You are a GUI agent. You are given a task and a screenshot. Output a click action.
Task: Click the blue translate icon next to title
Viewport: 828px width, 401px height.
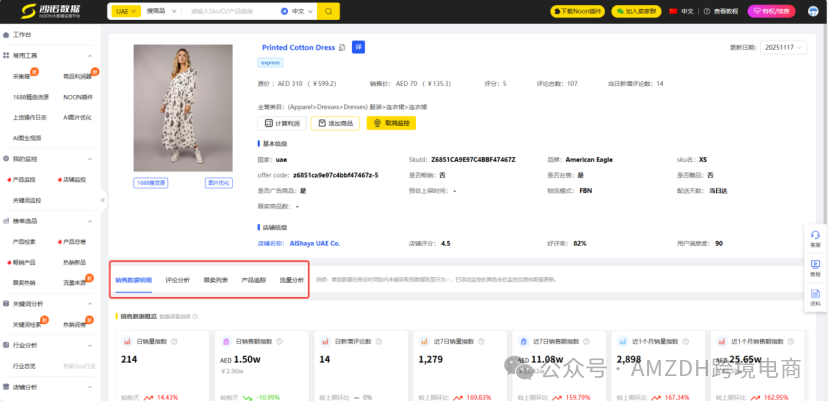click(x=359, y=47)
